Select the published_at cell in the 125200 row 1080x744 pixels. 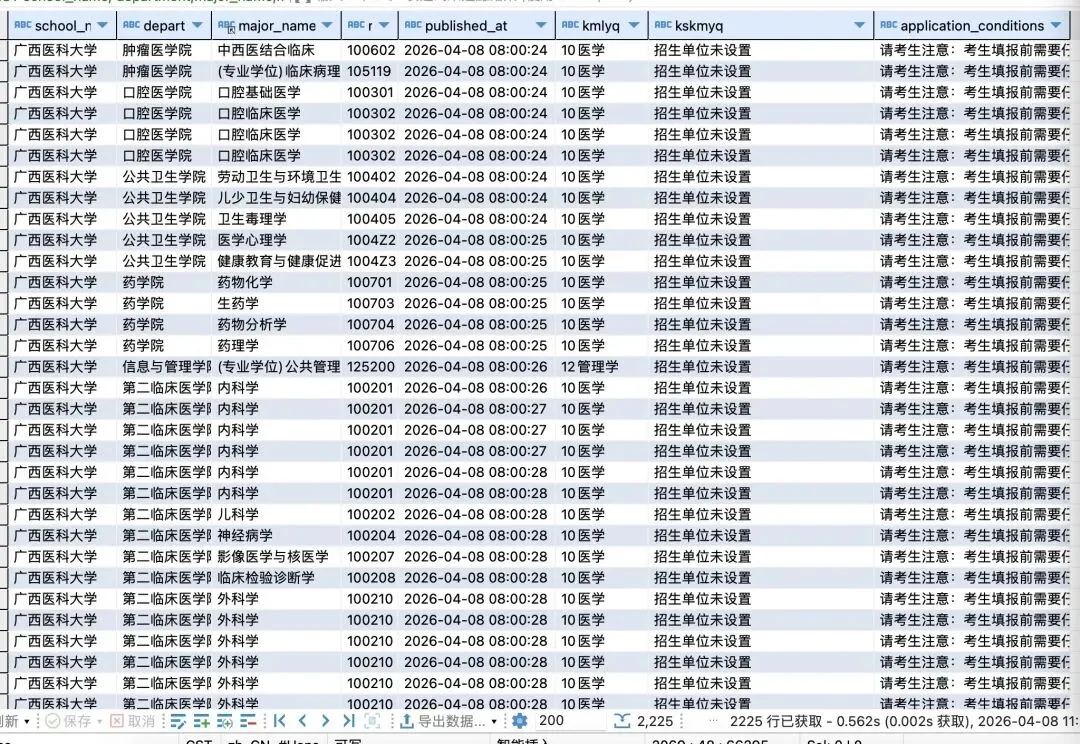tap(477, 367)
